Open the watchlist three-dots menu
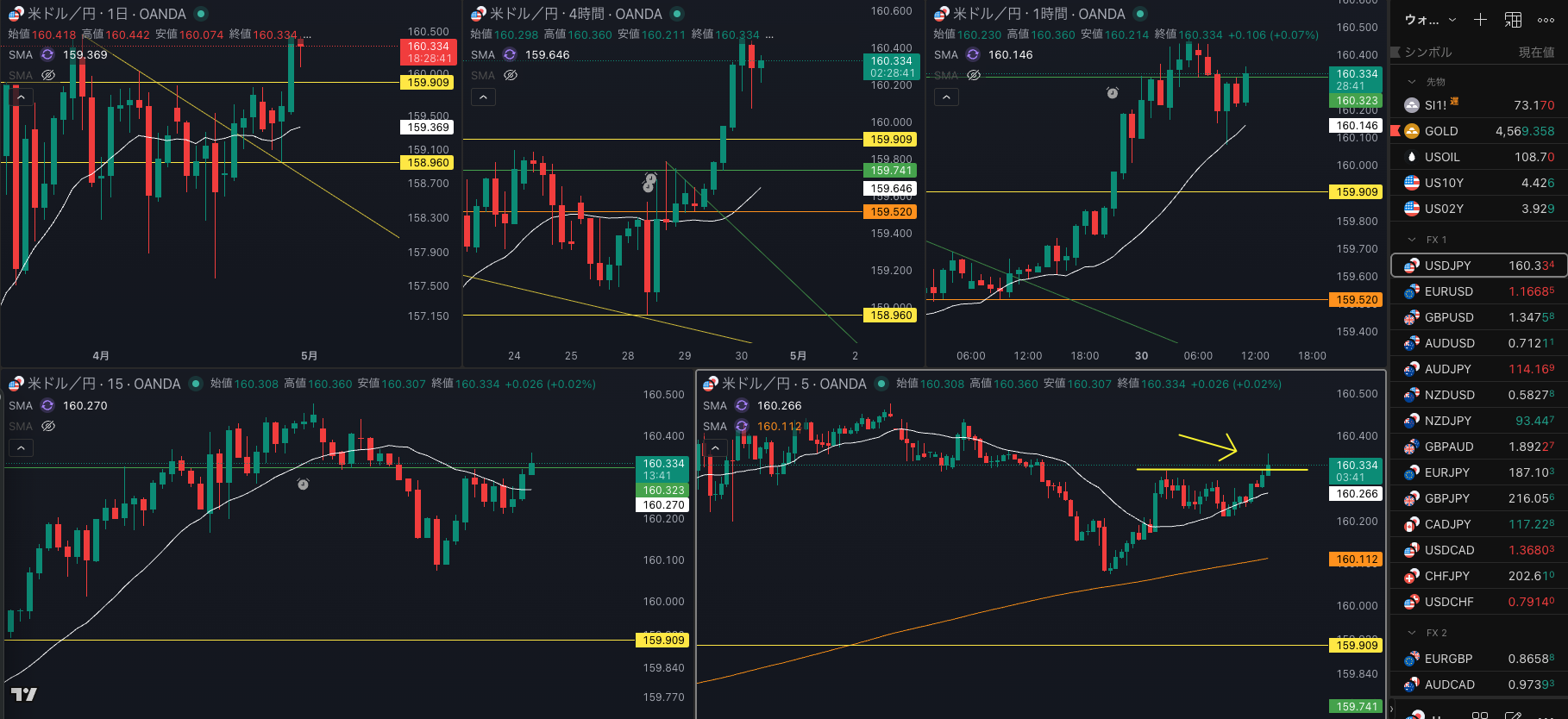 (1546, 20)
